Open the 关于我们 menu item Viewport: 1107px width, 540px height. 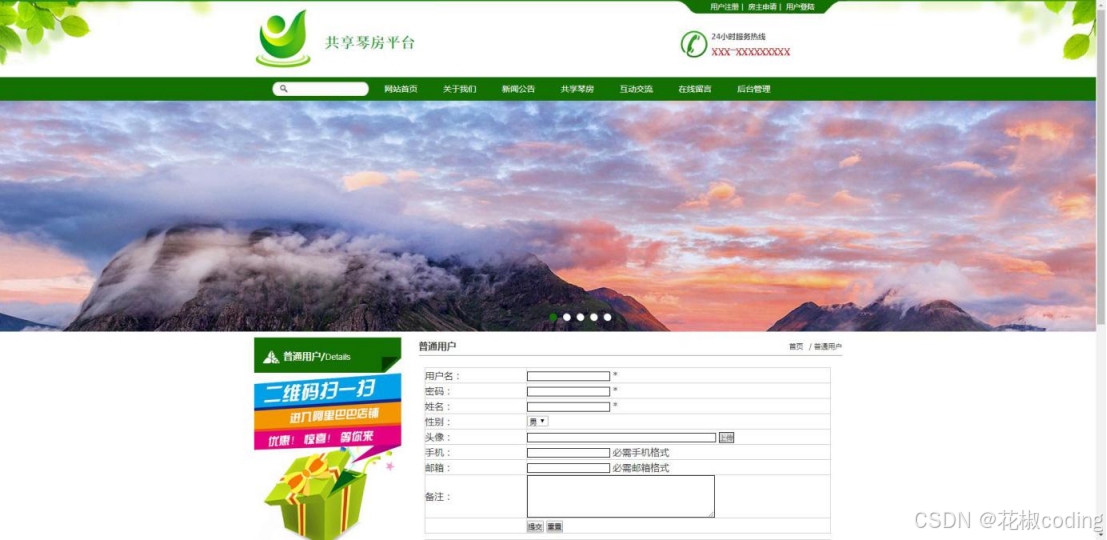460,89
